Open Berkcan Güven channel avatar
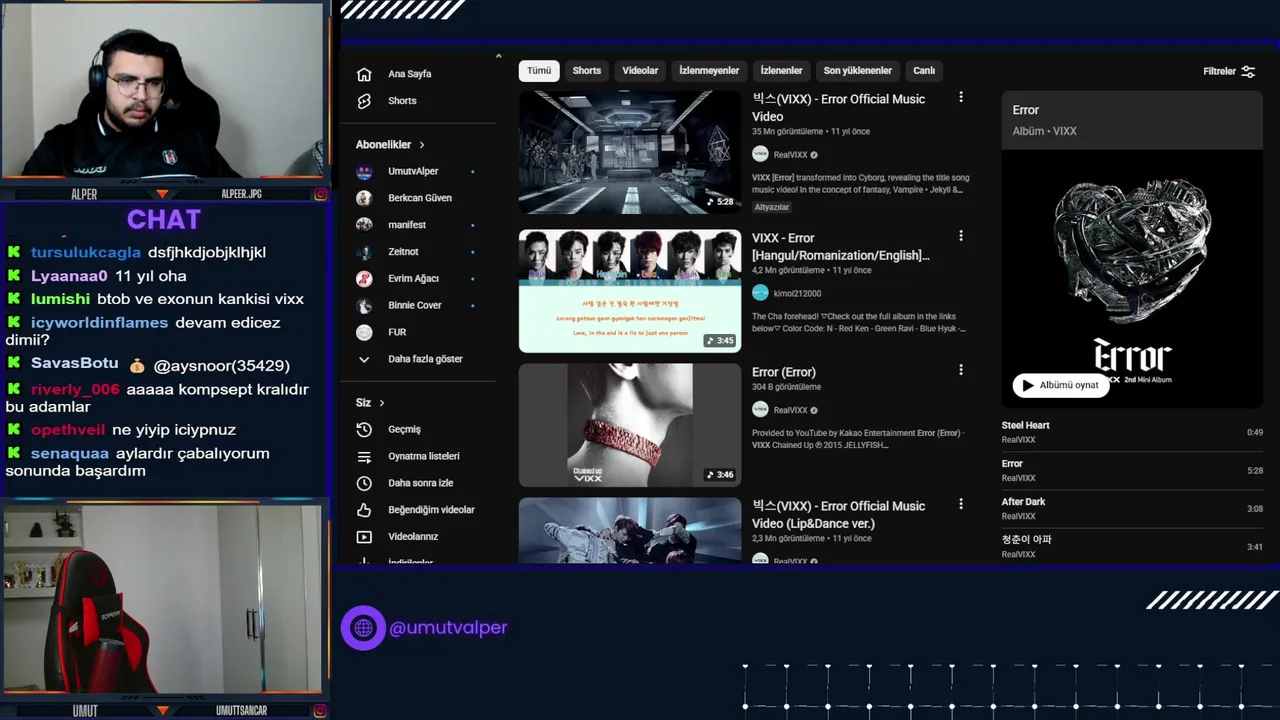Viewport: 1280px width, 720px height. pos(364,198)
